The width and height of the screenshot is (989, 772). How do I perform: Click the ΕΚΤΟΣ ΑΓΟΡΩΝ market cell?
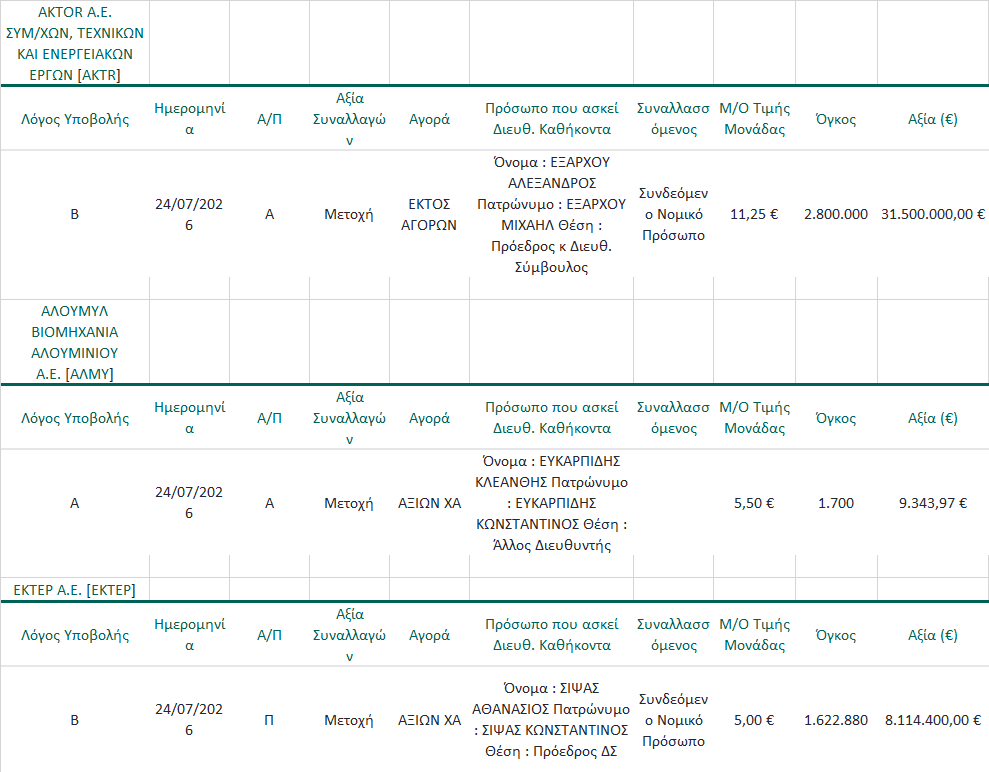tap(429, 214)
